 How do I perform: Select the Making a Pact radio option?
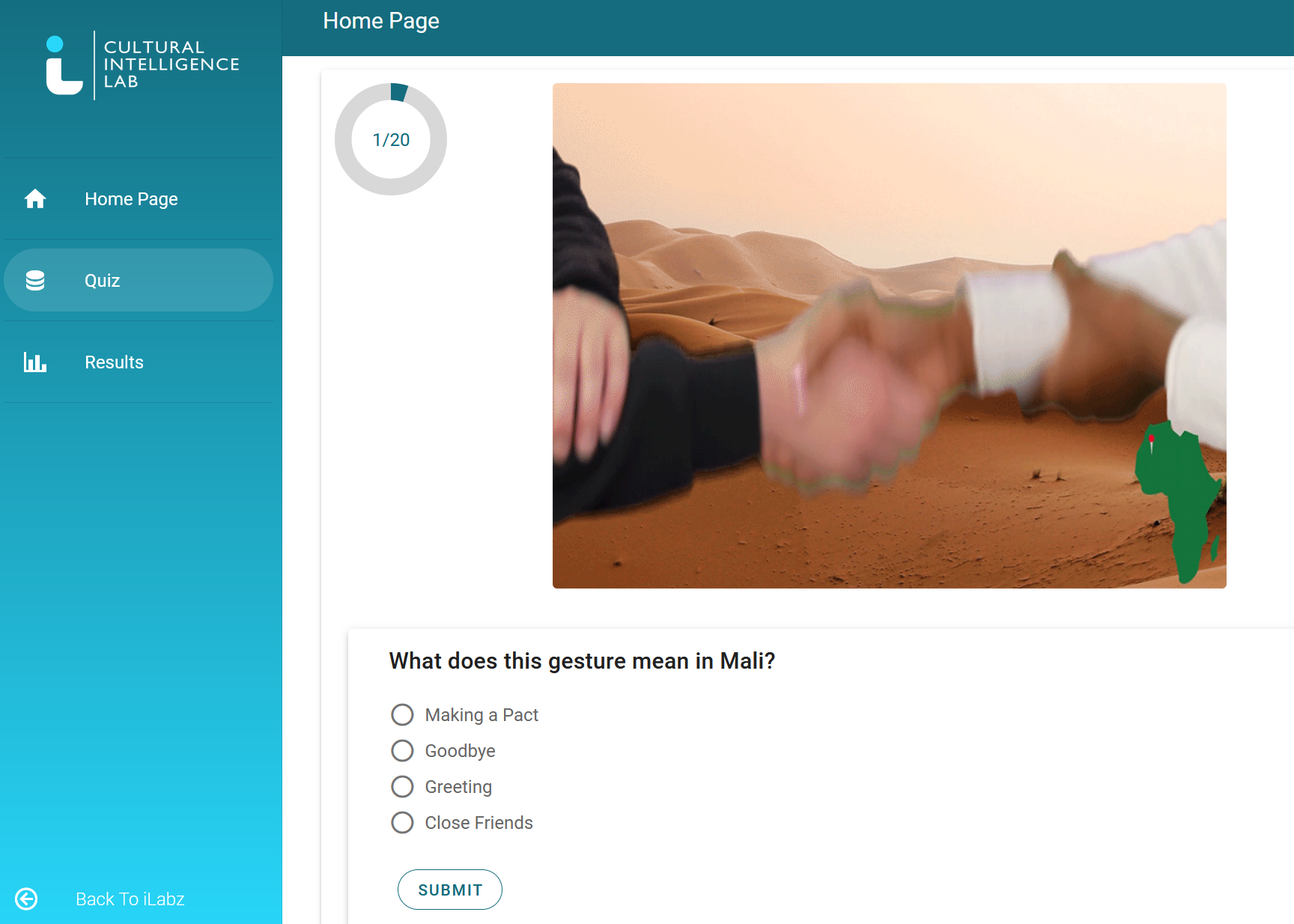tap(402, 714)
